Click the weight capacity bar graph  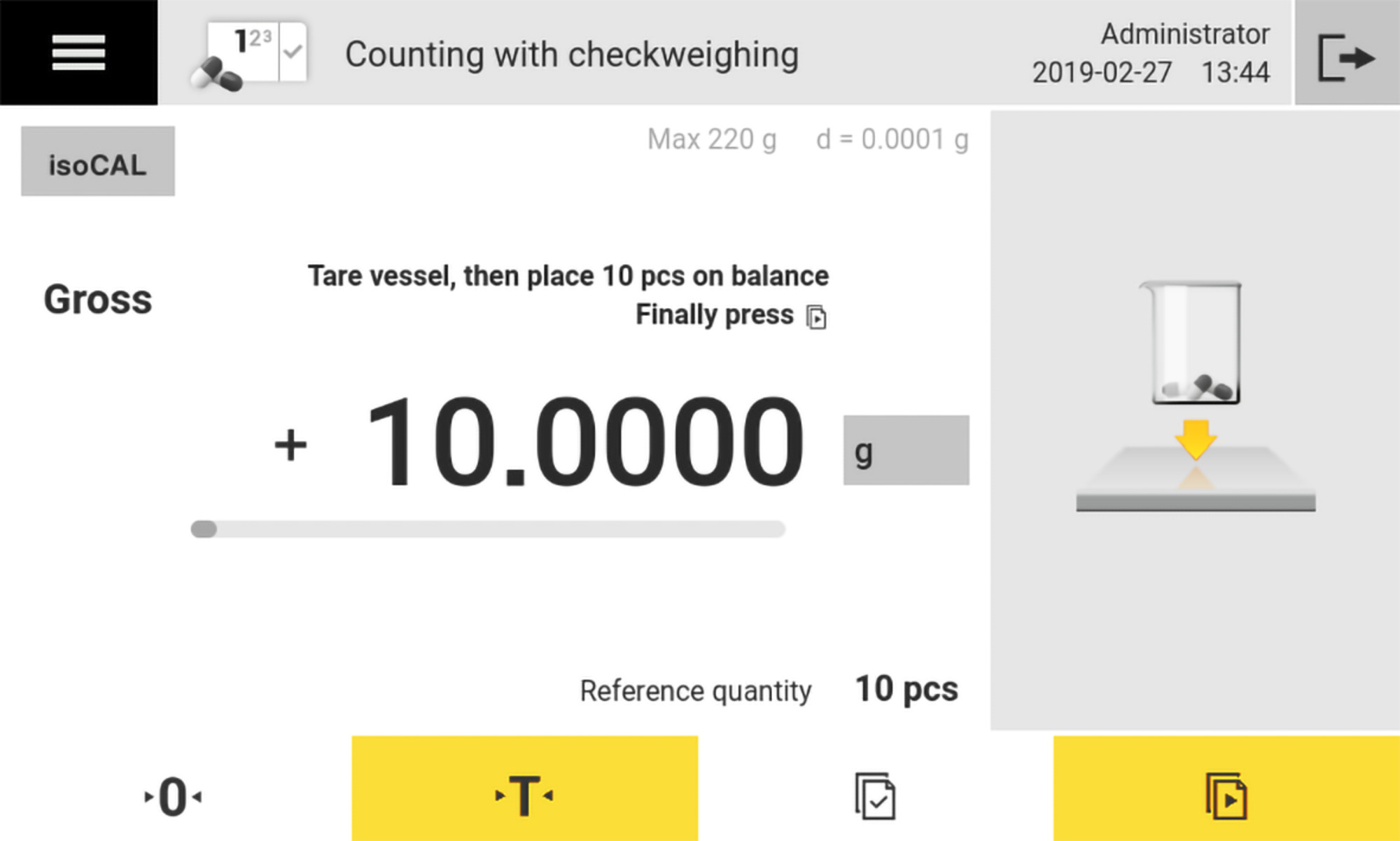(x=488, y=529)
